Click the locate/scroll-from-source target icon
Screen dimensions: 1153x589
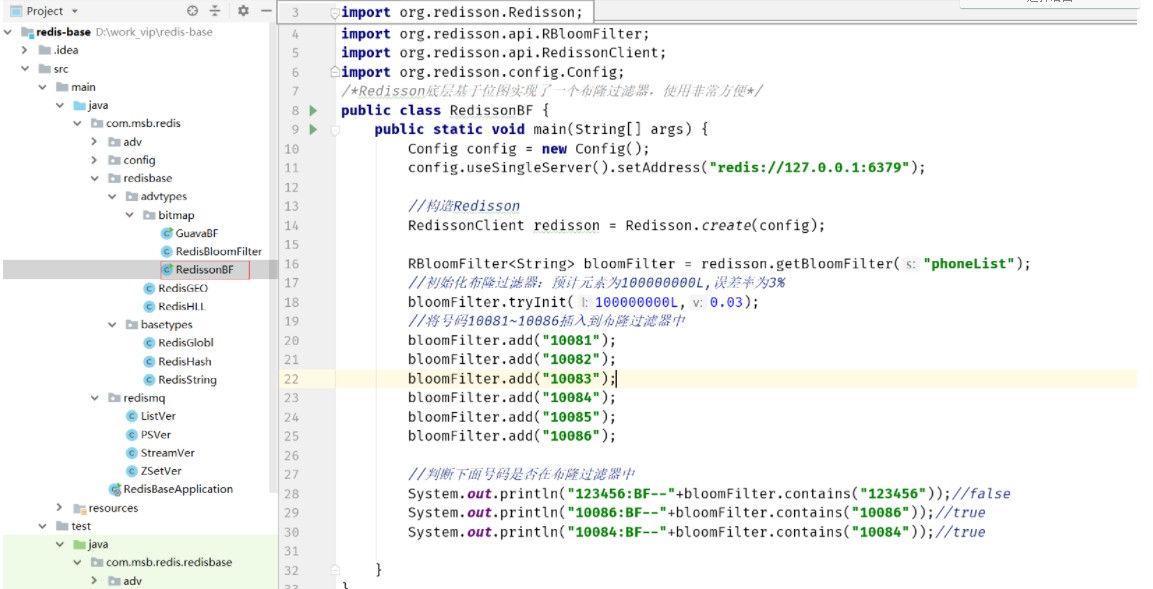(193, 10)
